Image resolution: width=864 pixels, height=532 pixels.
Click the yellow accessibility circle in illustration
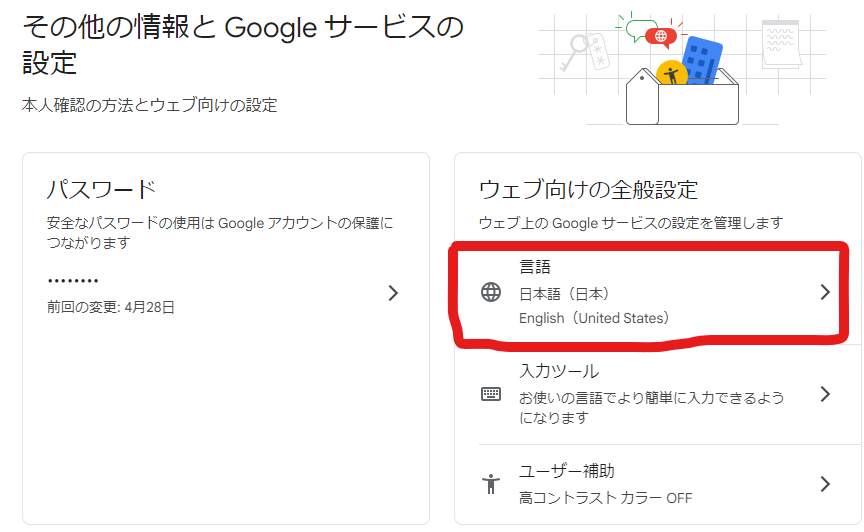[x=672, y=73]
